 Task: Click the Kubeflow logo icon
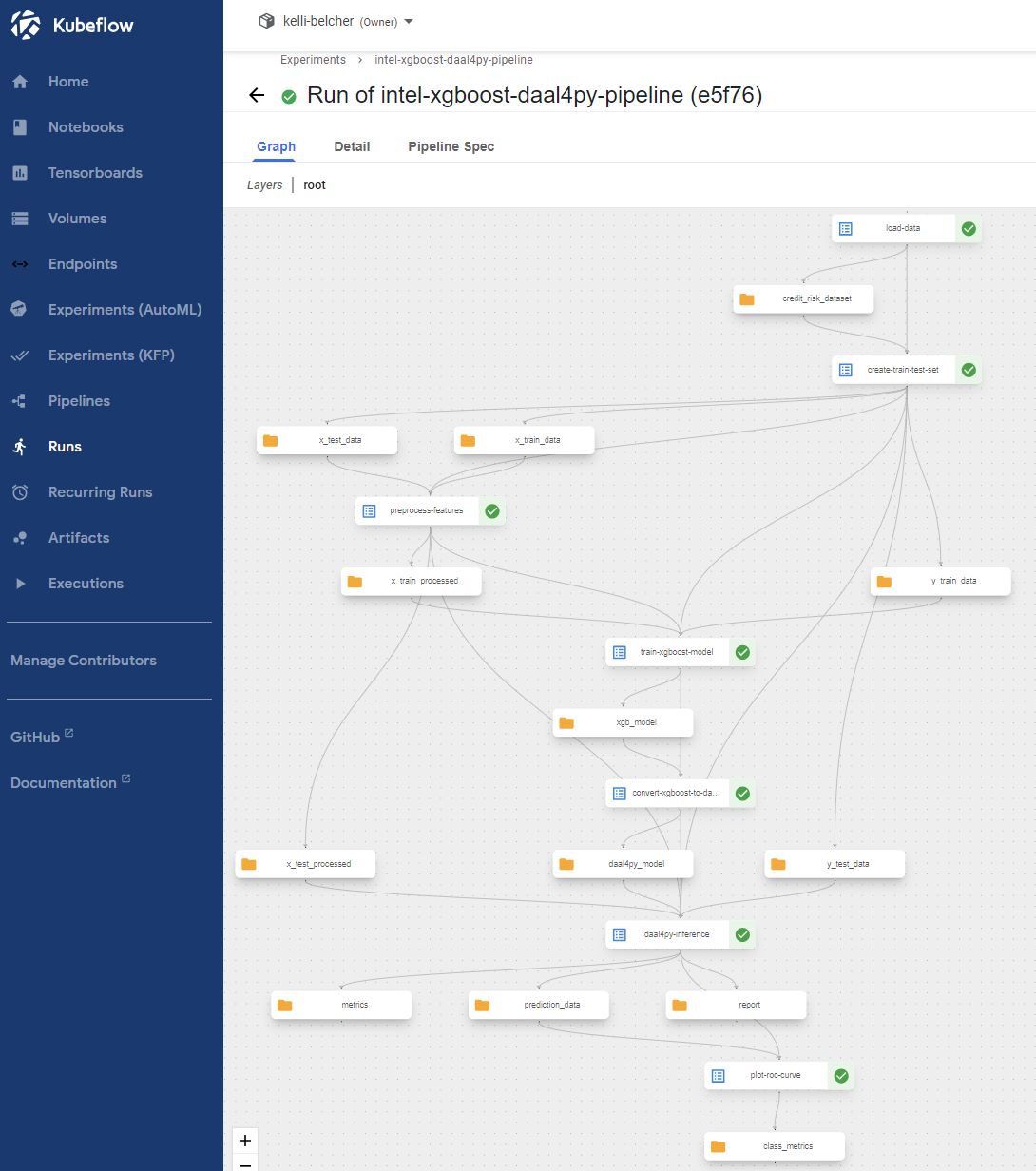[26, 26]
